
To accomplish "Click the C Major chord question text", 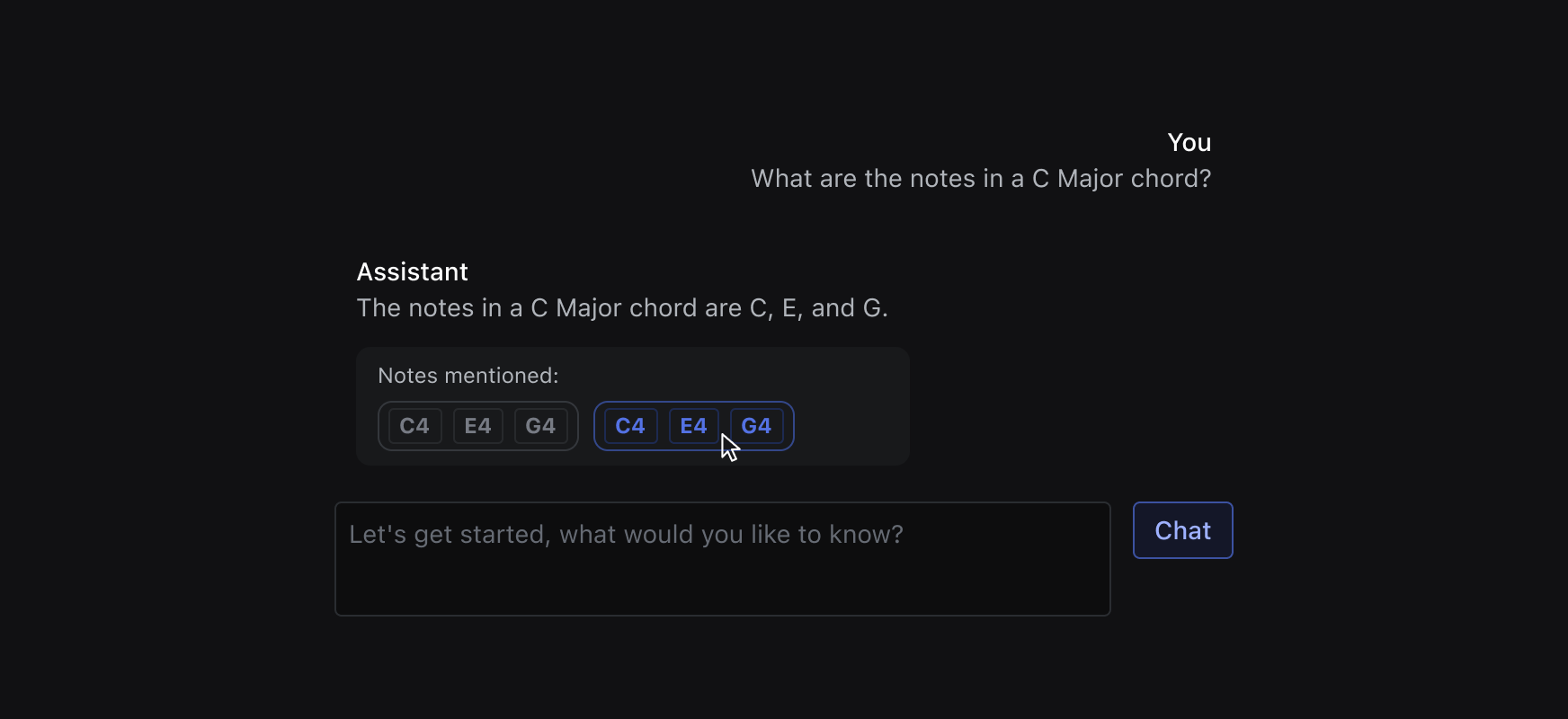I will 981,178.
